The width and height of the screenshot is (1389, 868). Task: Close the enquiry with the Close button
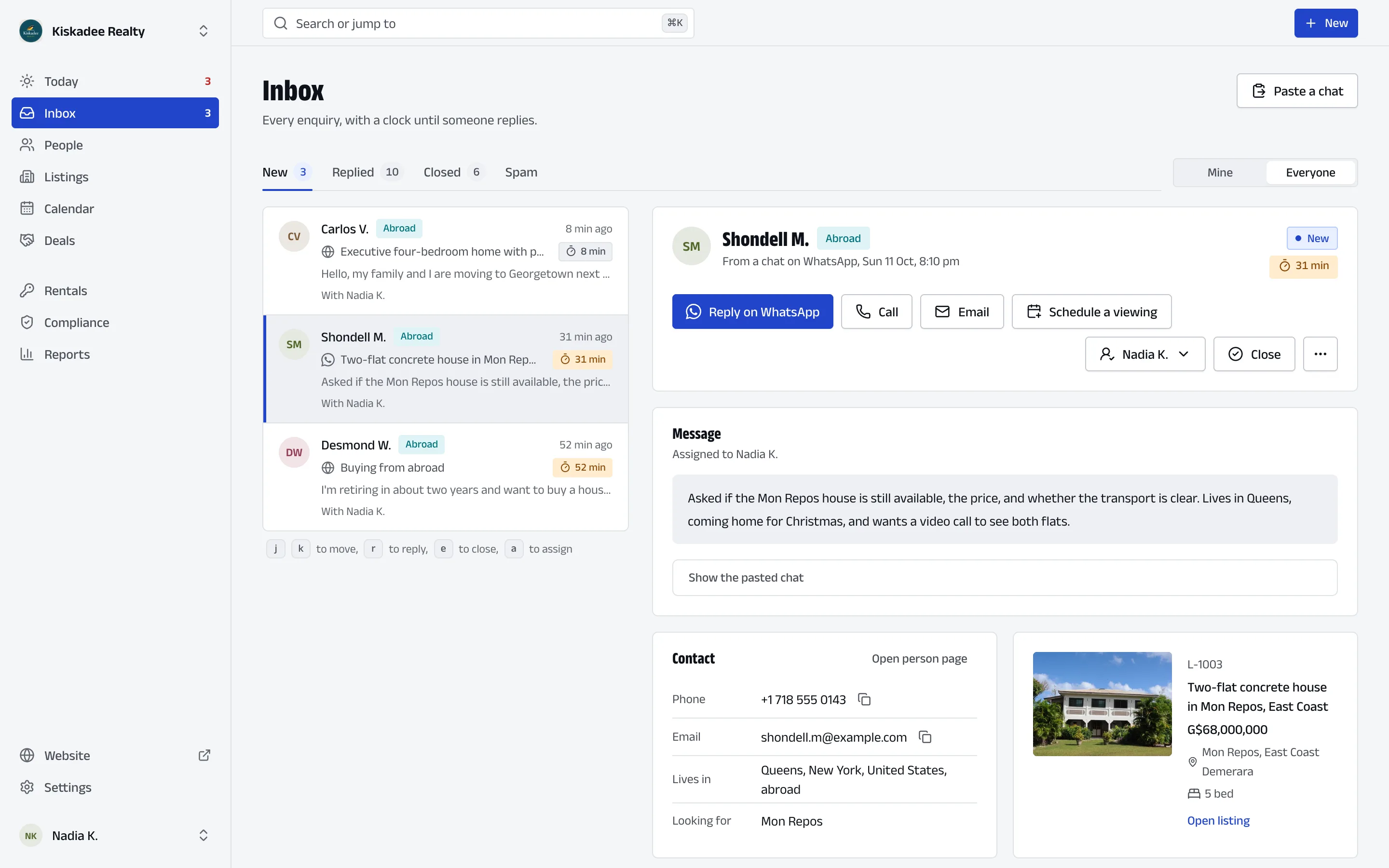click(x=1254, y=353)
